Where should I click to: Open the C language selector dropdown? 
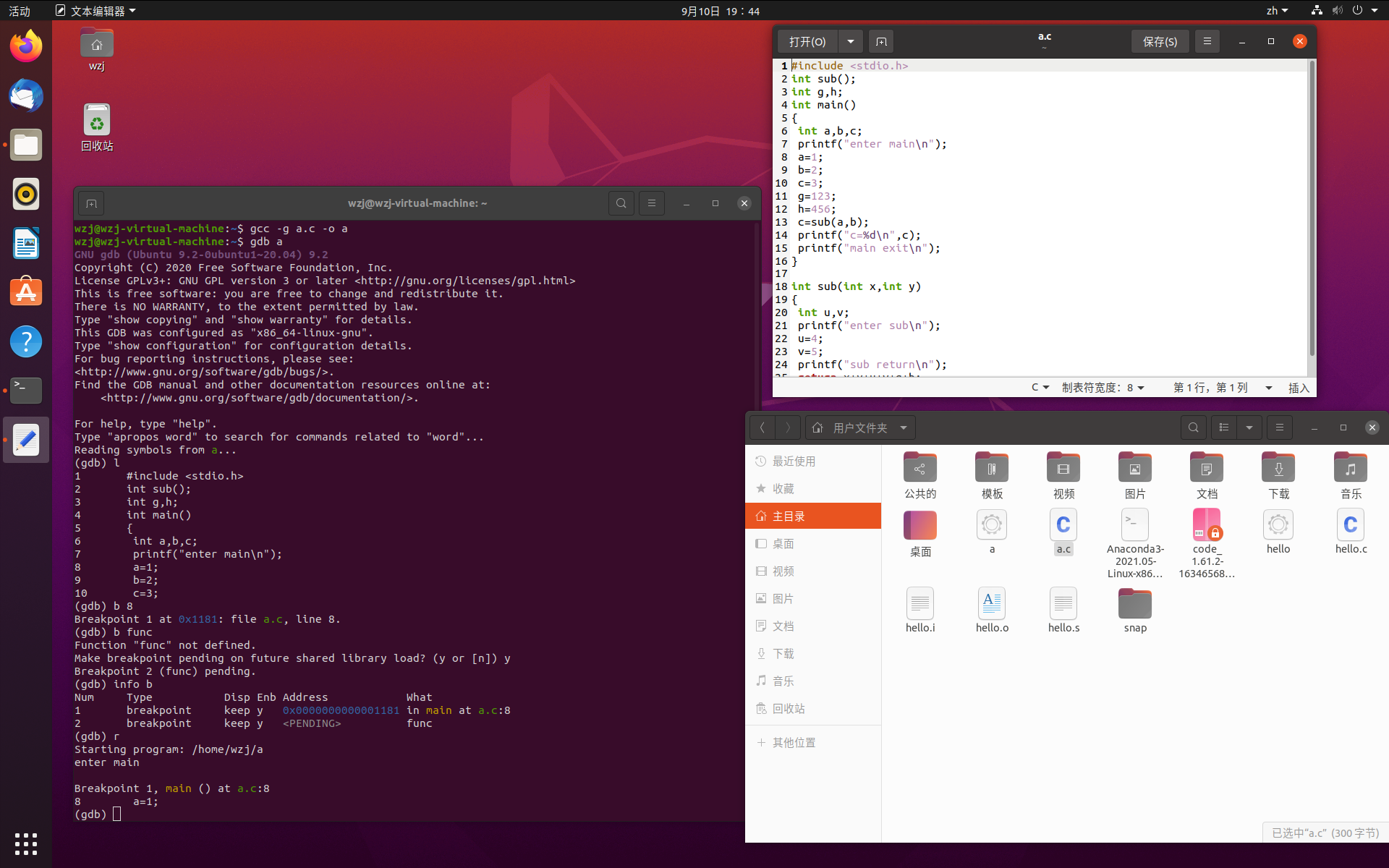1040,388
